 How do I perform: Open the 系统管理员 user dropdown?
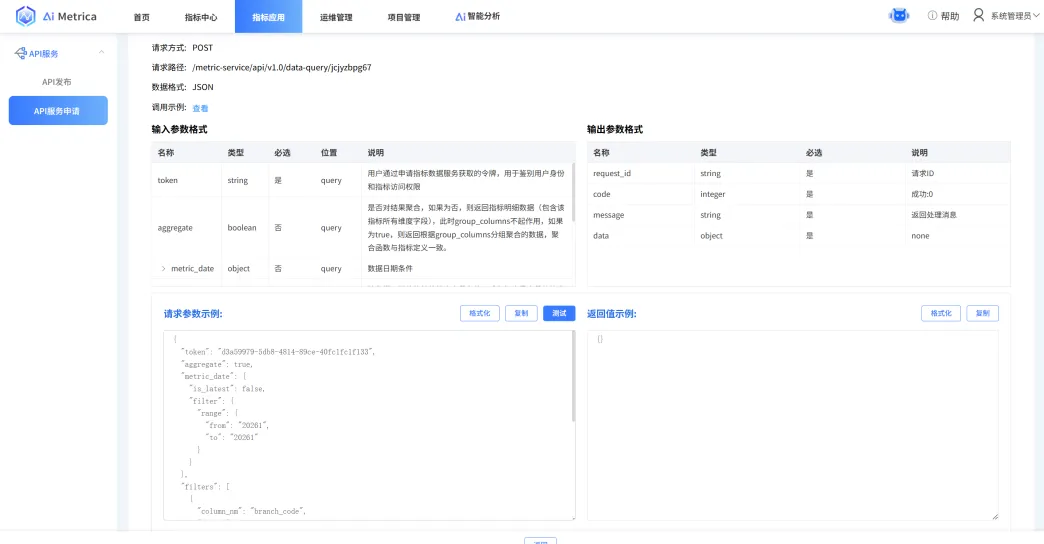[1013, 16]
